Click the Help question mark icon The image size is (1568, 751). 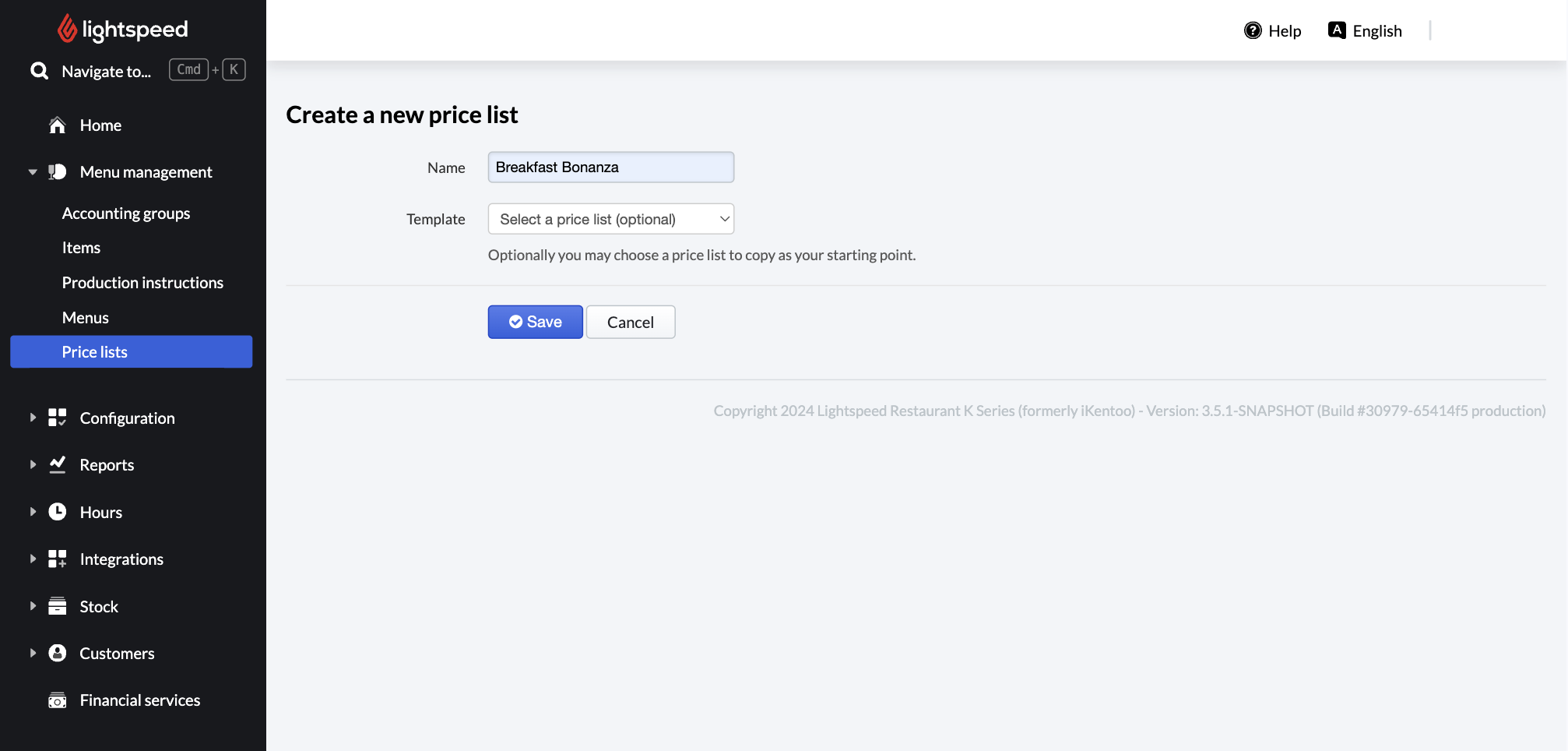(x=1252, y=30)
